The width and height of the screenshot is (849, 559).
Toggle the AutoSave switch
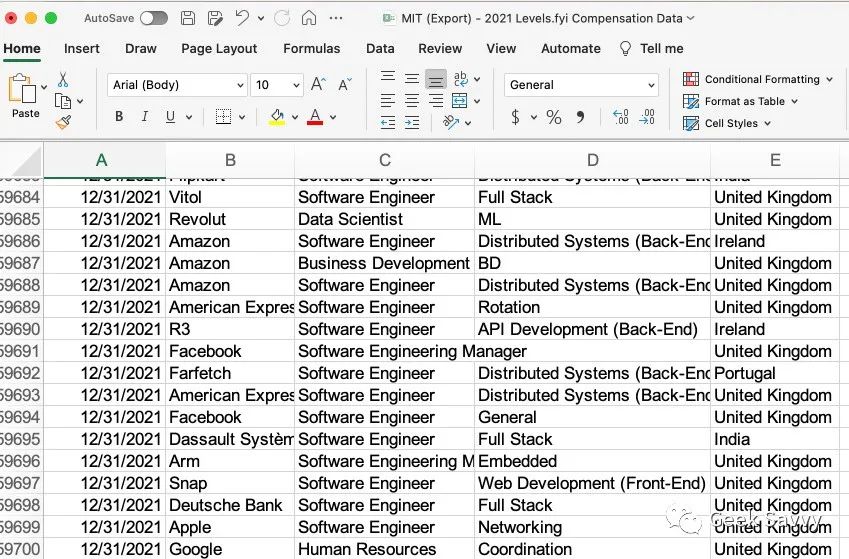154,18
